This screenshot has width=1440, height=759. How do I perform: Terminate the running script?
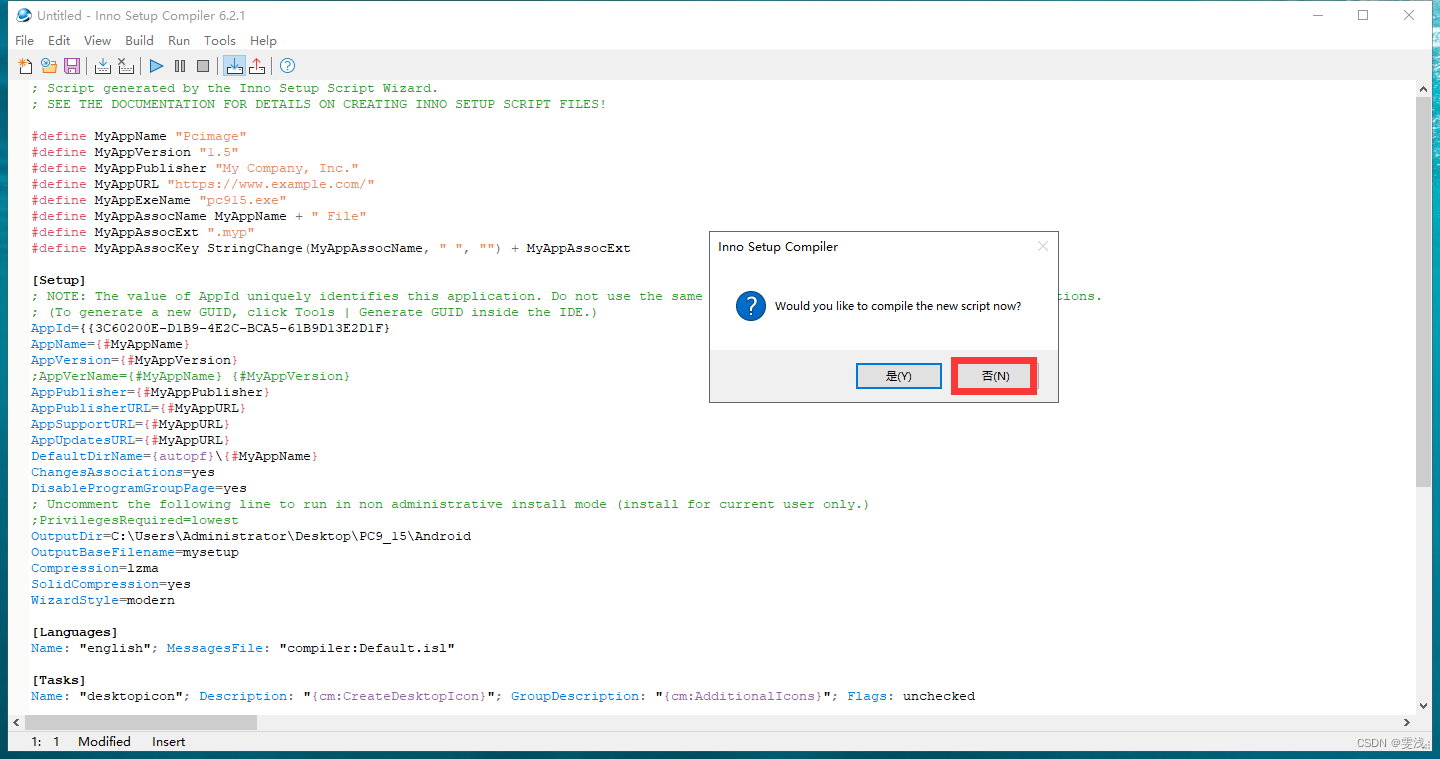(202, 65)
